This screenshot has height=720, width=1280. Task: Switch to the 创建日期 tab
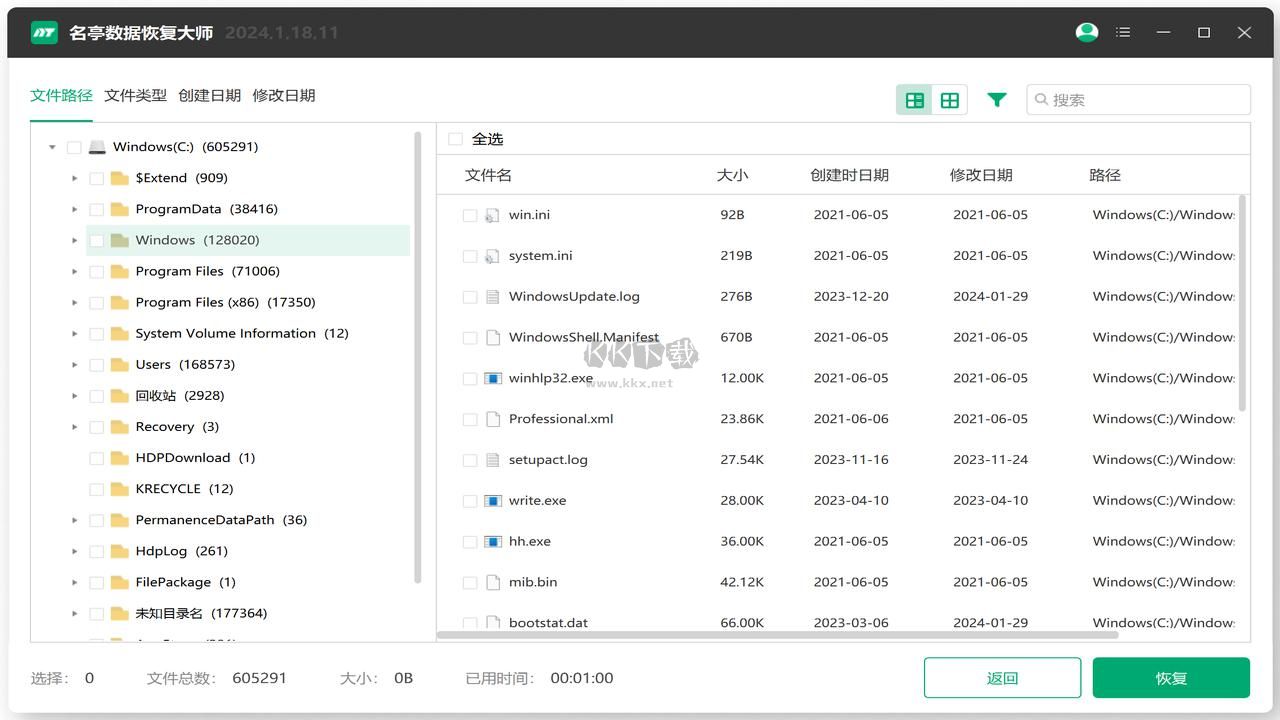tap(209, 96)
